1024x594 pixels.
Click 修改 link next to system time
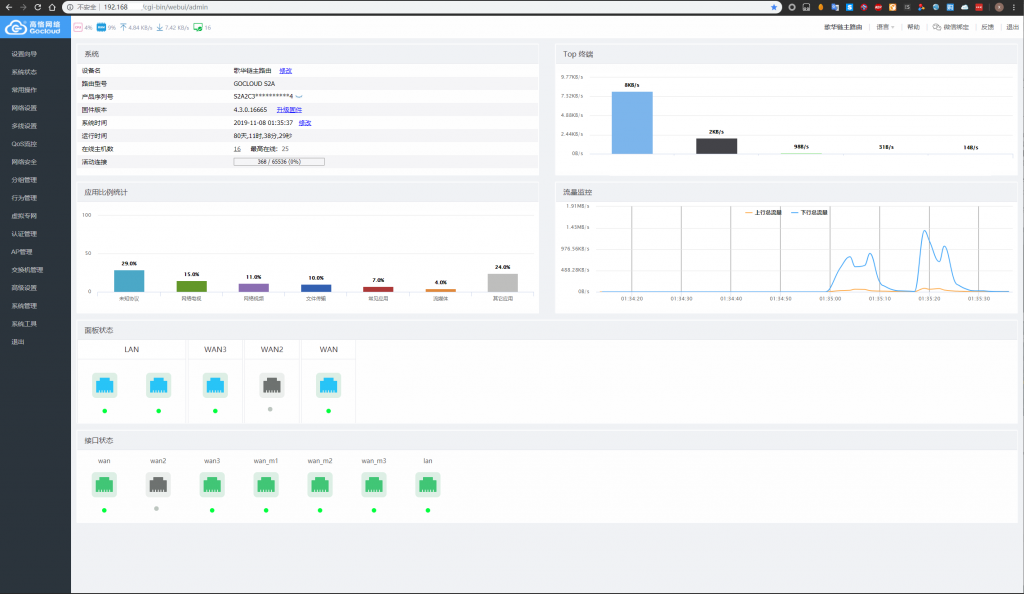point(305,123)
